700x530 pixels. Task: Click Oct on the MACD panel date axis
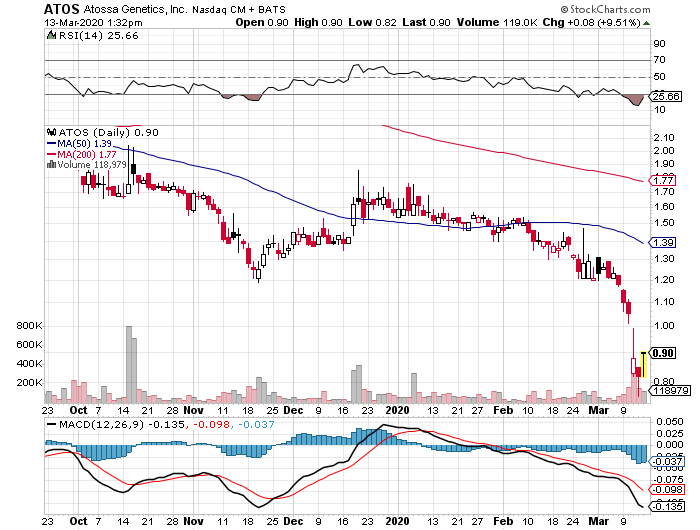(x=79, y=522)
